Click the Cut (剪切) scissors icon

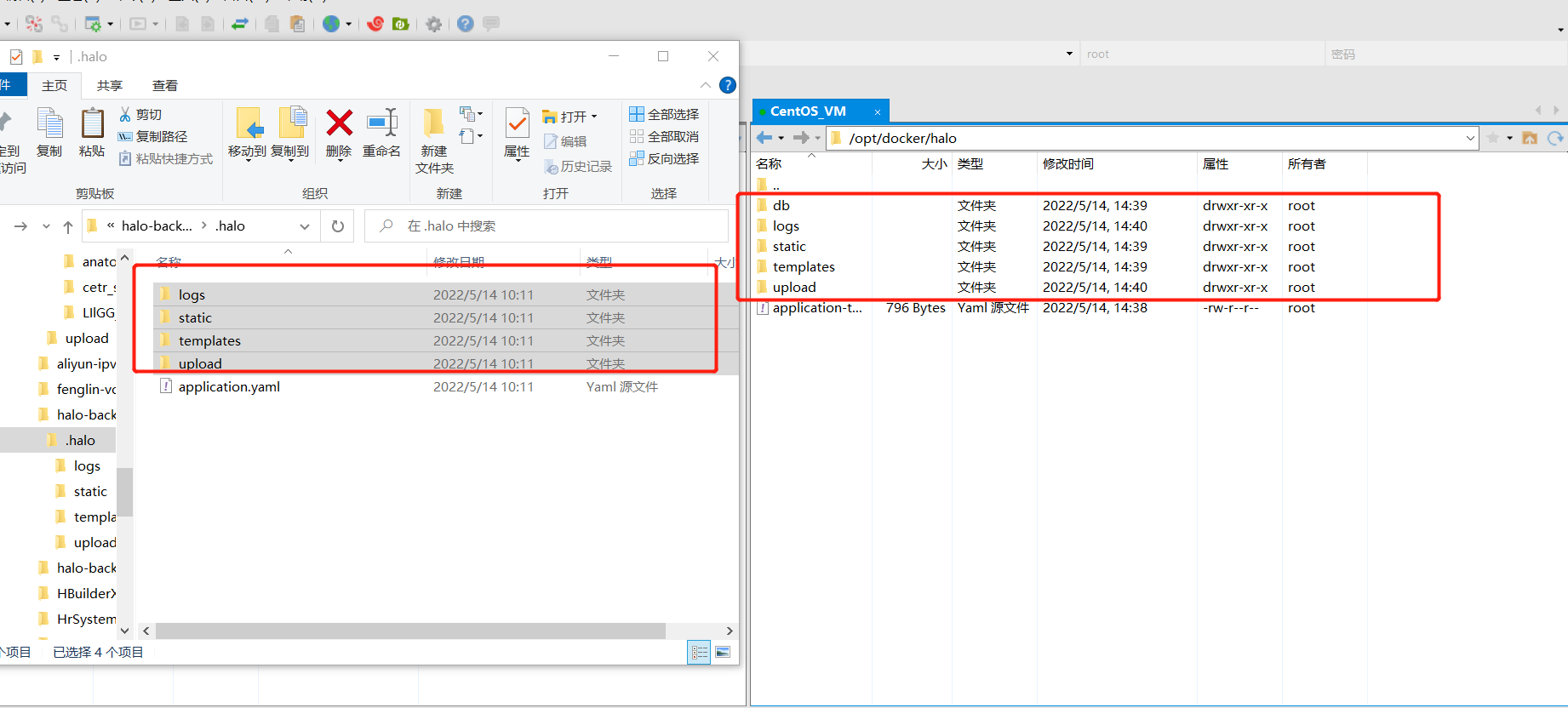click(x=125, y=114)
